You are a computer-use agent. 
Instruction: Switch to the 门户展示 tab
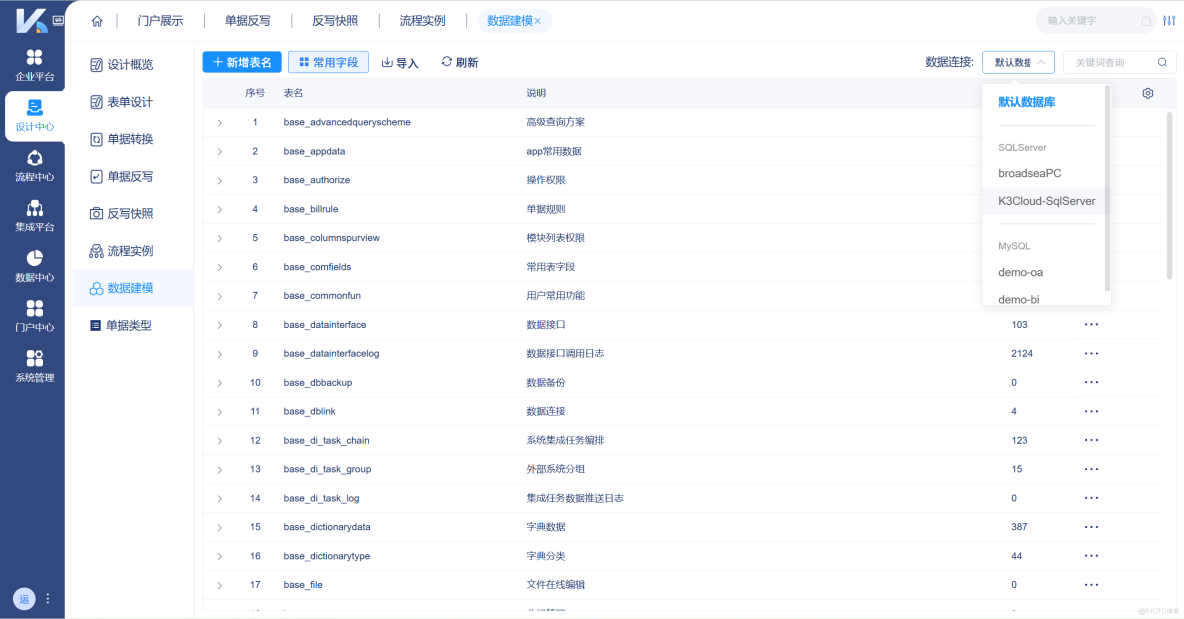click(160, 19)
